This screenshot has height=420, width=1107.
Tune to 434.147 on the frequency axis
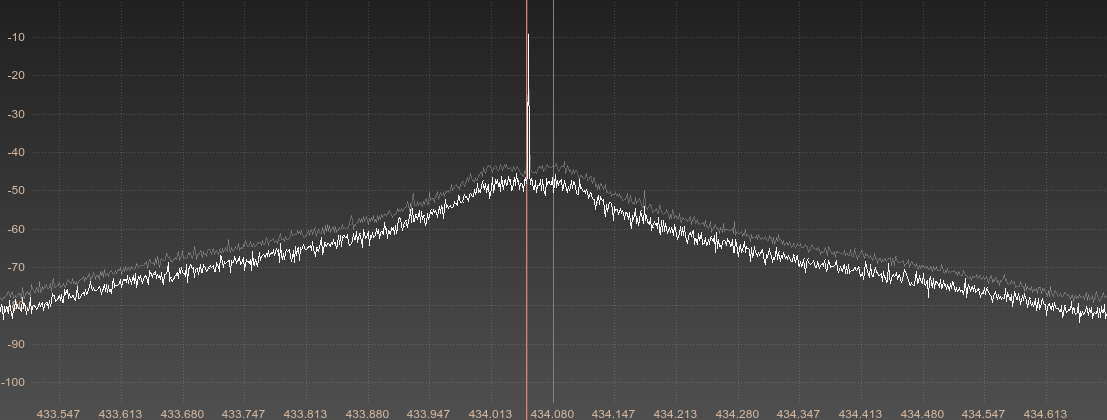[x=614, y=413]
